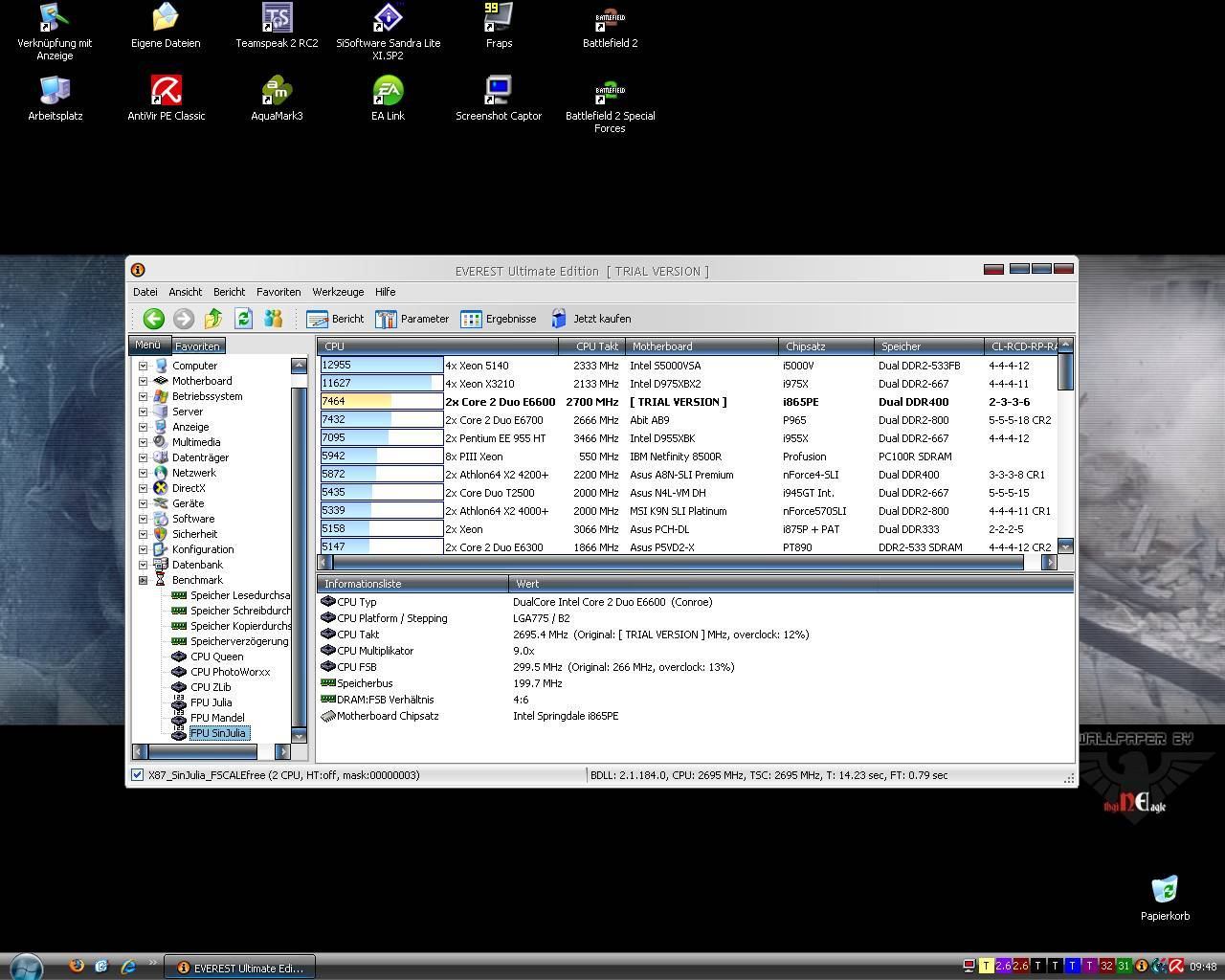Sort results by CPU Takt column
The height and width of the screenshot is (980, 1225).
click(x=592, y=346)
